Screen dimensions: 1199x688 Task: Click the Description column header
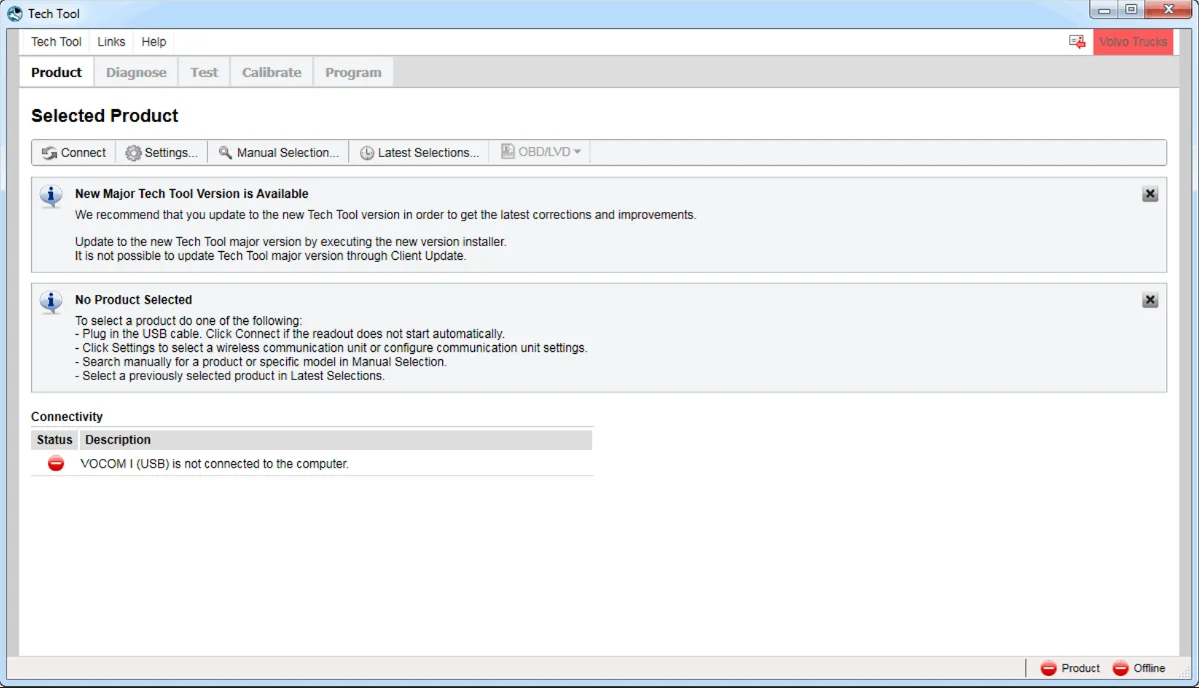pyautogui.click(x=336, y=440)
